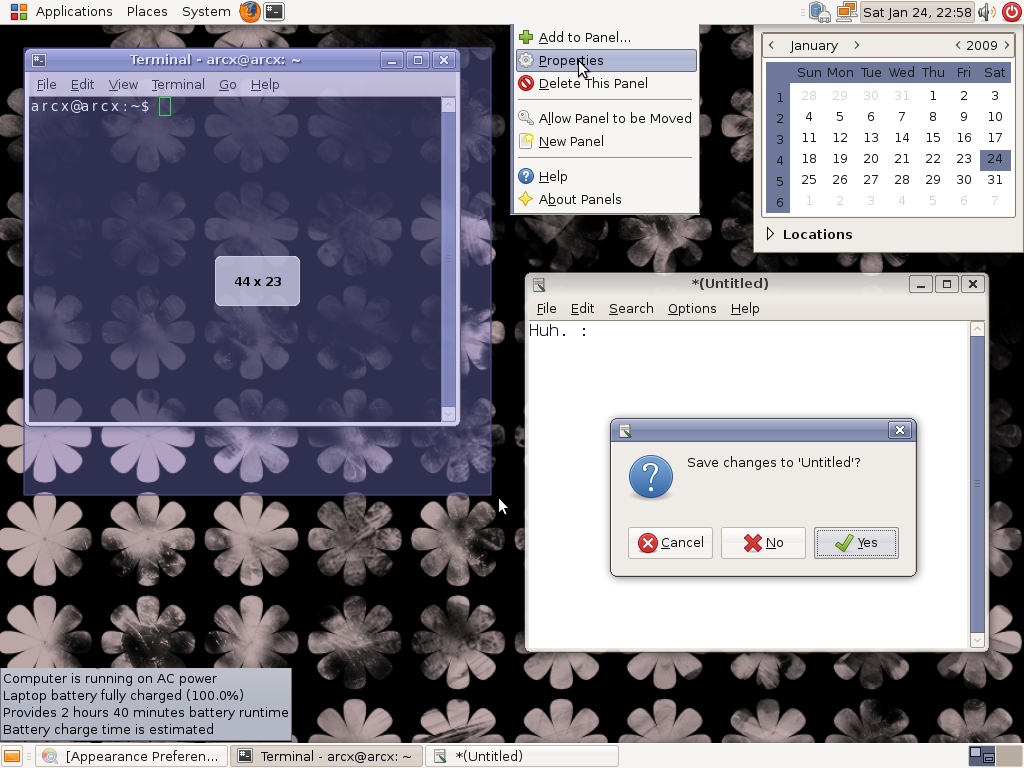Click the Terminal scrollbar up arrow
The image size is (1024, 768).
[448, 105]
